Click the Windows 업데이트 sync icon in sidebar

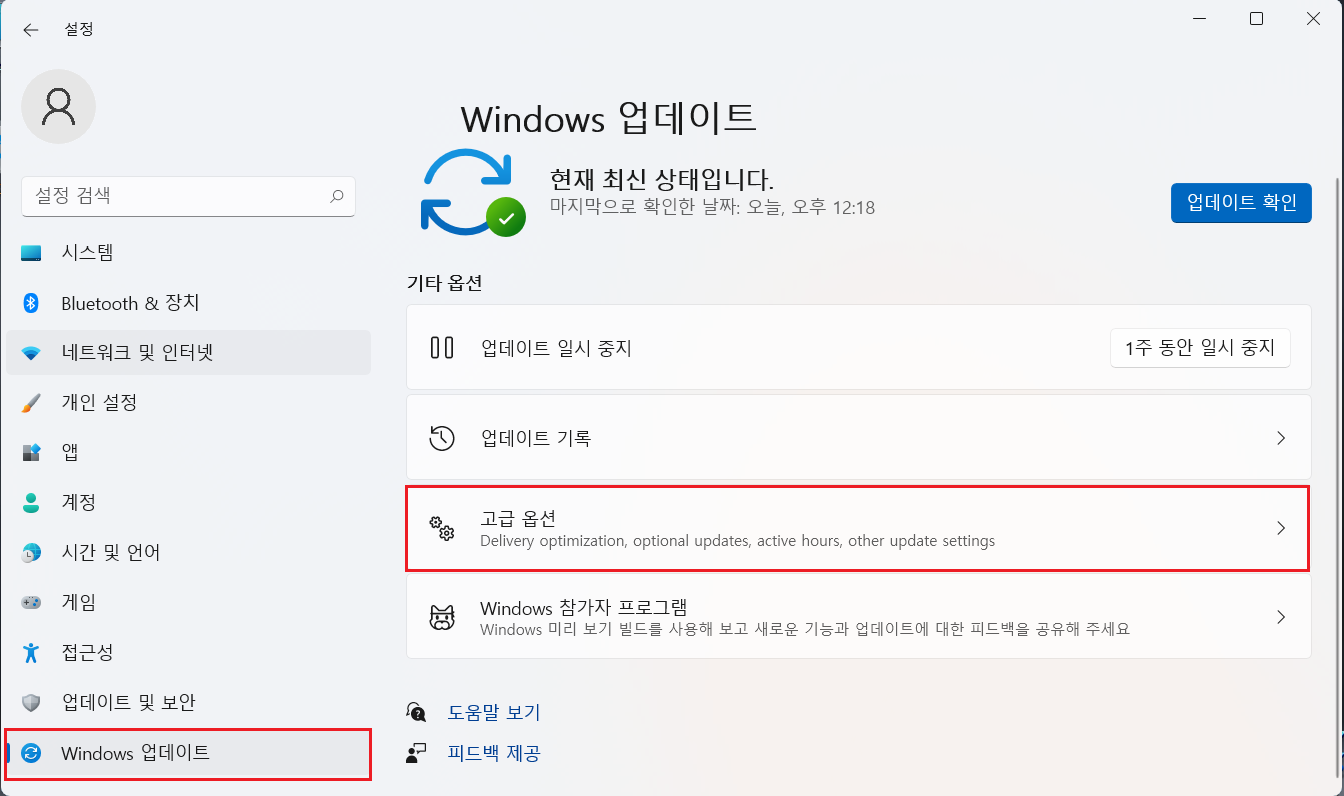(31, 753)
